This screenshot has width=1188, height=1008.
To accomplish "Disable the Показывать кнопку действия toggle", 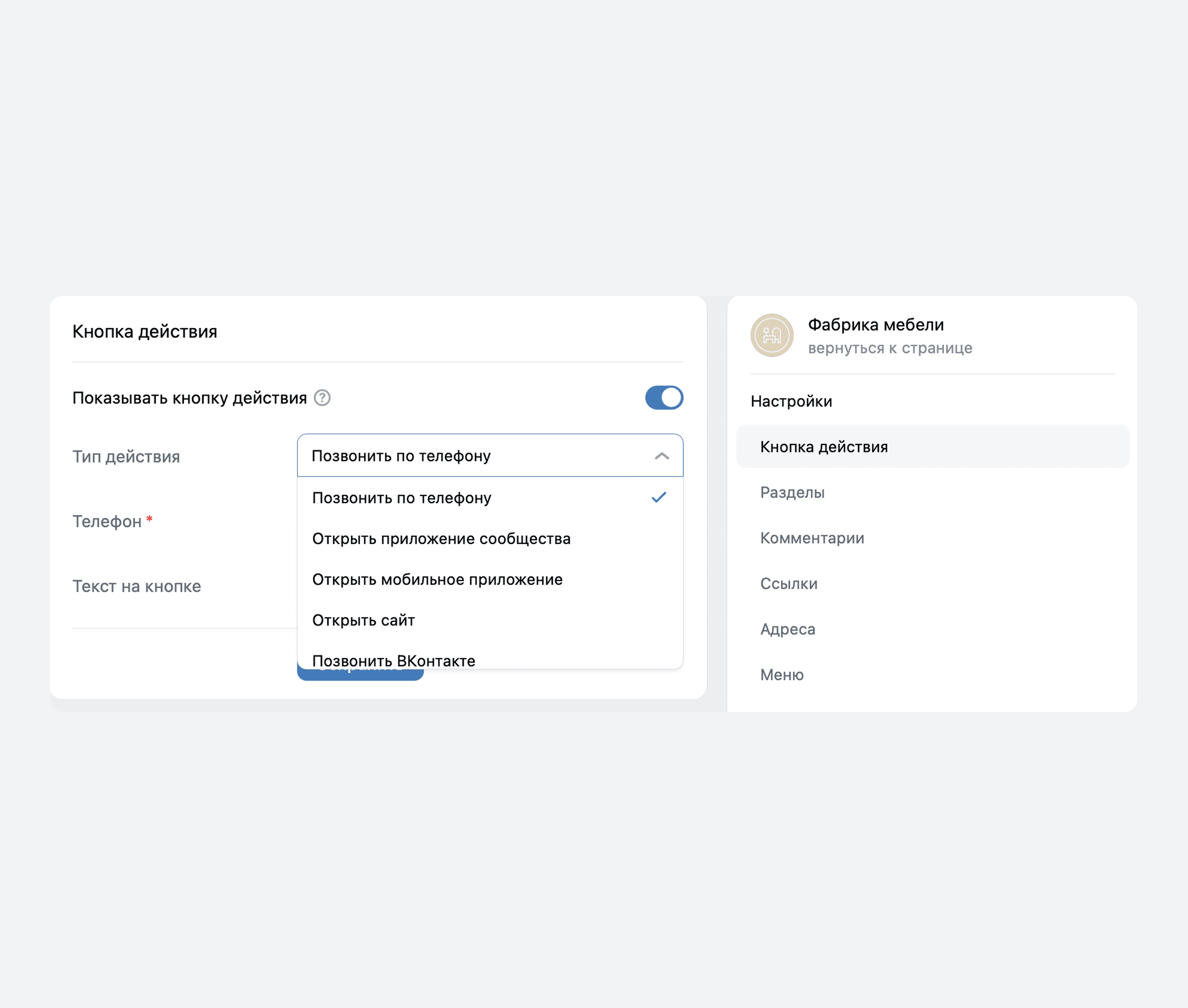I will [664, 398].
